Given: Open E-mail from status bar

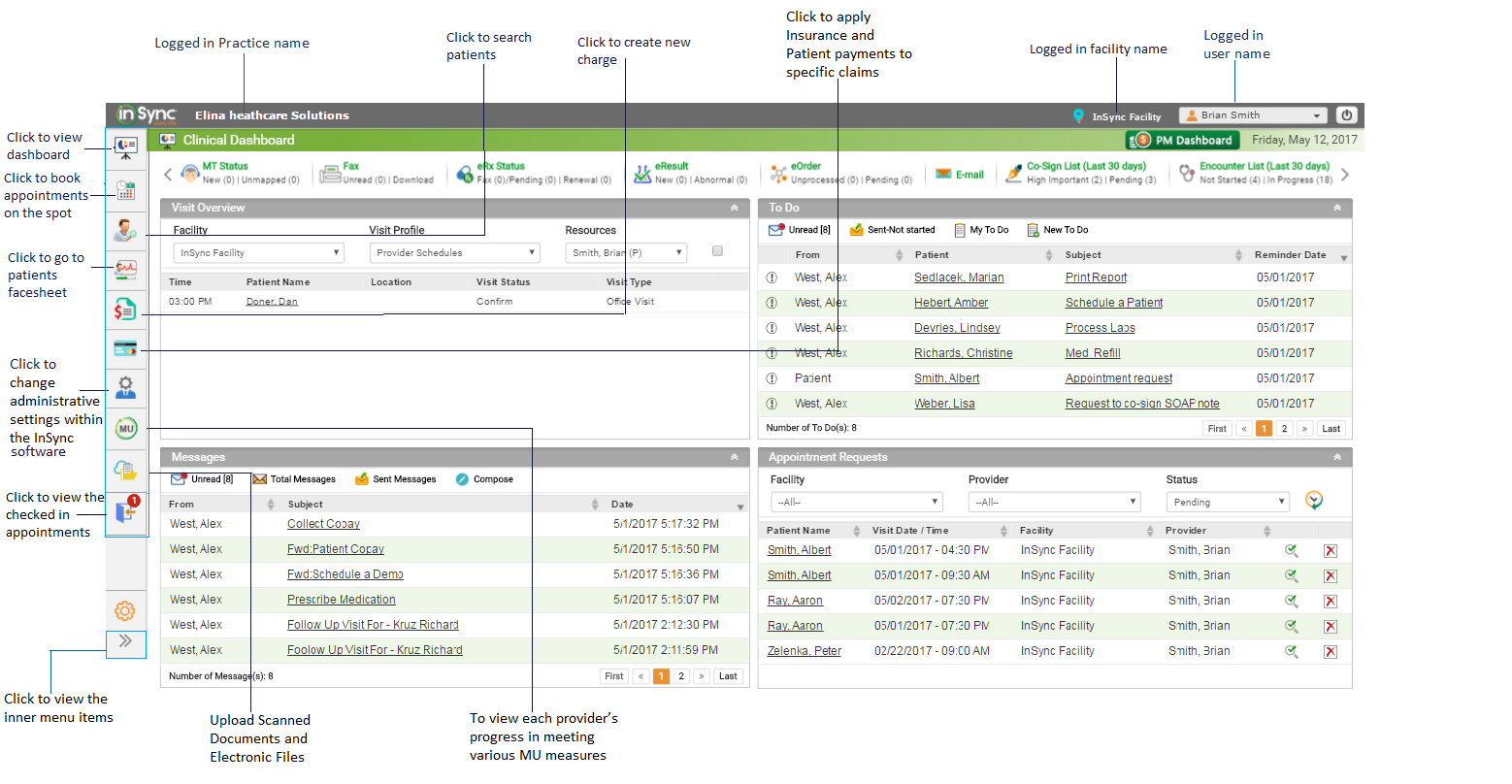Looking at the screenshot, I should [959, 175].
